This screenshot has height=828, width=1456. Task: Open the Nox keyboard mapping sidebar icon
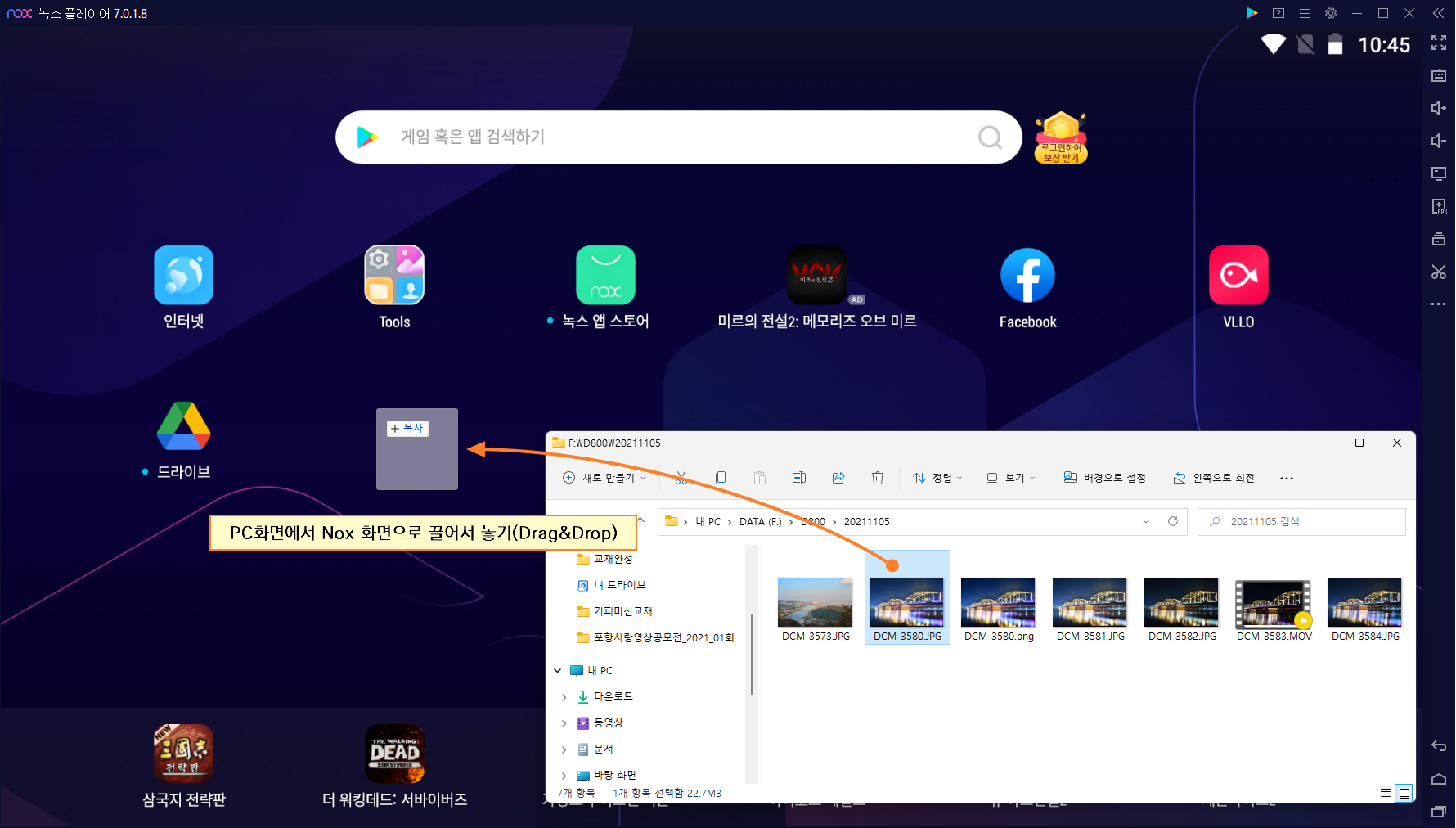point(1439,75)
